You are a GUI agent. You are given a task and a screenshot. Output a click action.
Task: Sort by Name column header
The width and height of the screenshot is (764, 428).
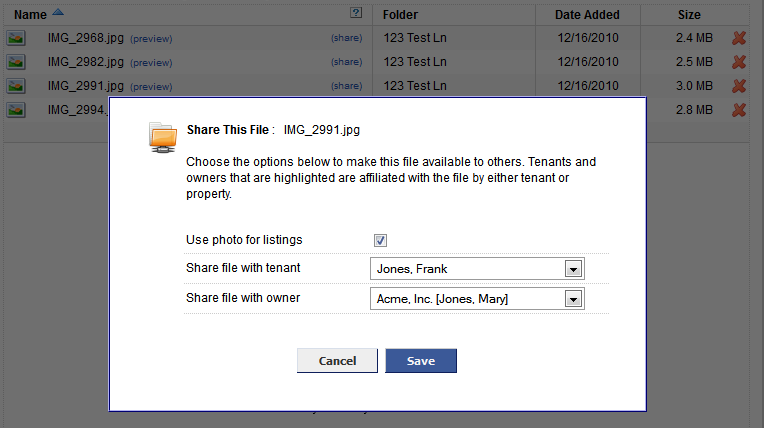(x=31, y=15)
